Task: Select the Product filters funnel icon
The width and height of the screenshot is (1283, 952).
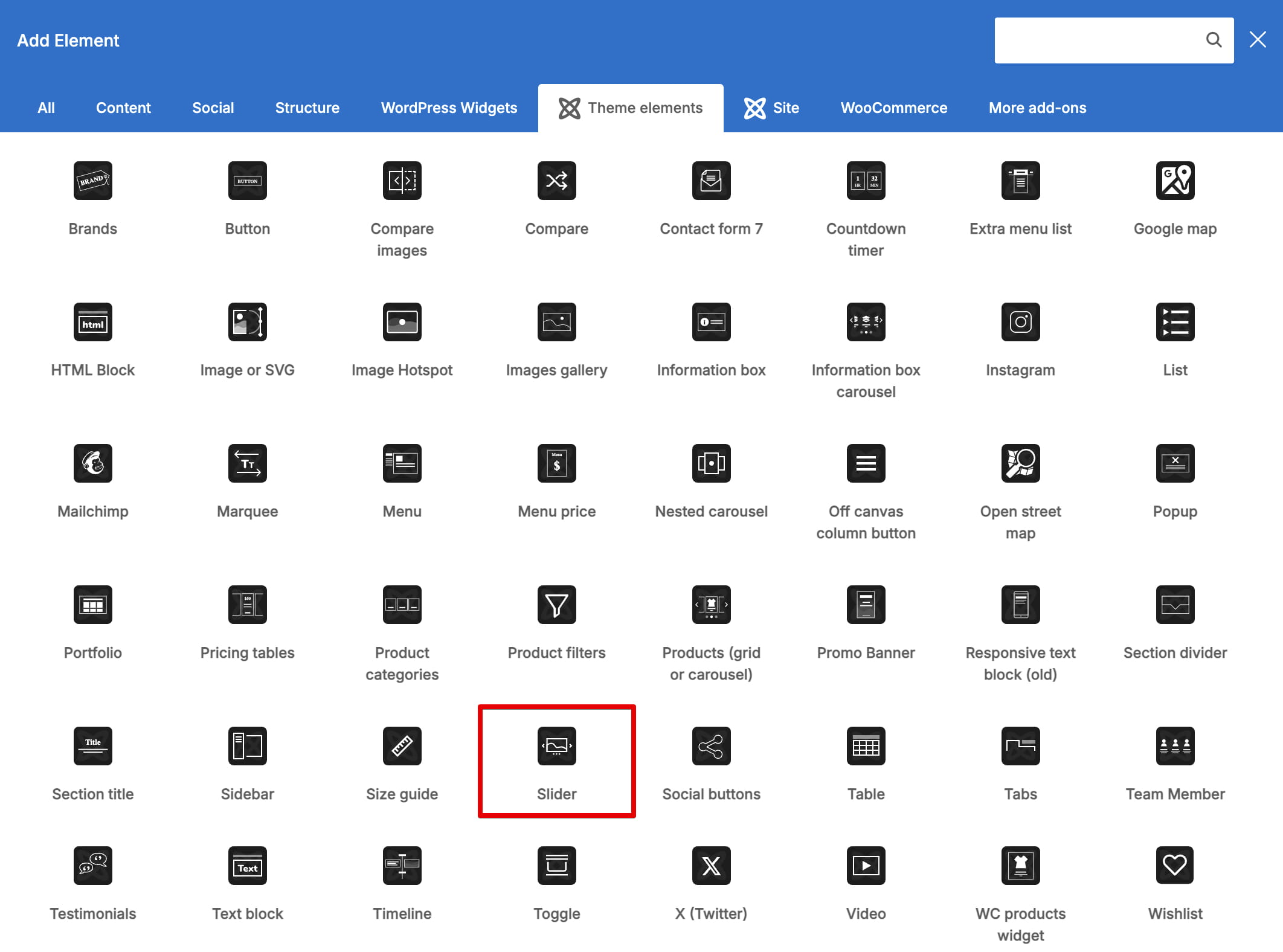Action: pos(556,604)
